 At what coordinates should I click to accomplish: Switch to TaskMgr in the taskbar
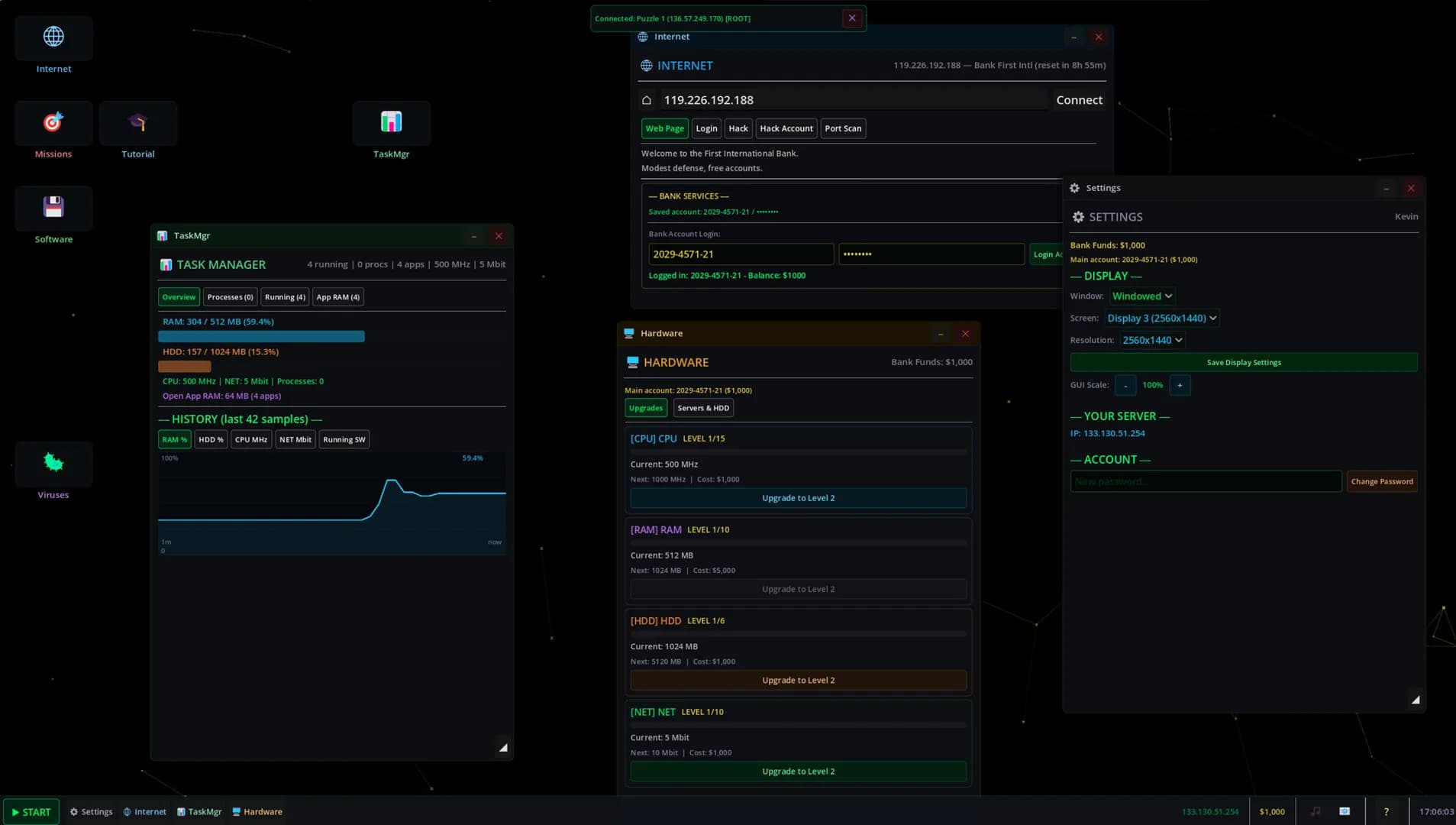click(x=199, y=812)
